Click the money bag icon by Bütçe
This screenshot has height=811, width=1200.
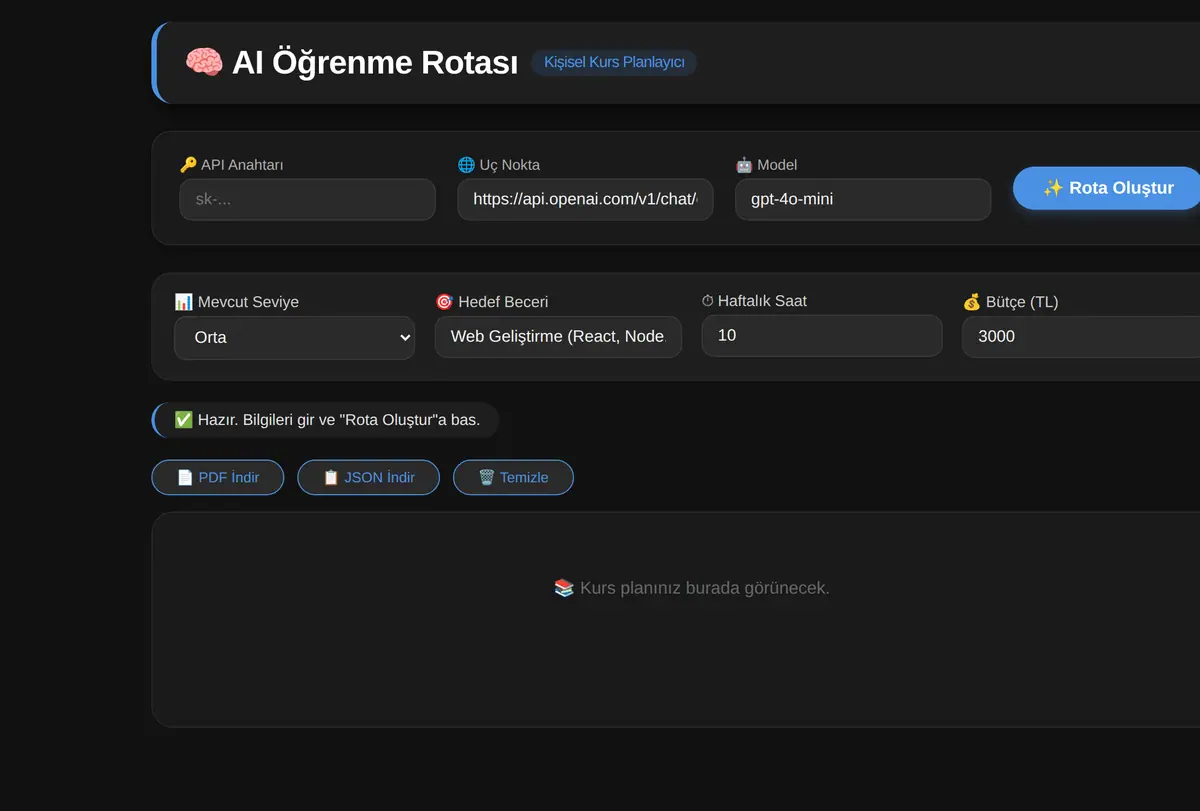tap(972, 301)
